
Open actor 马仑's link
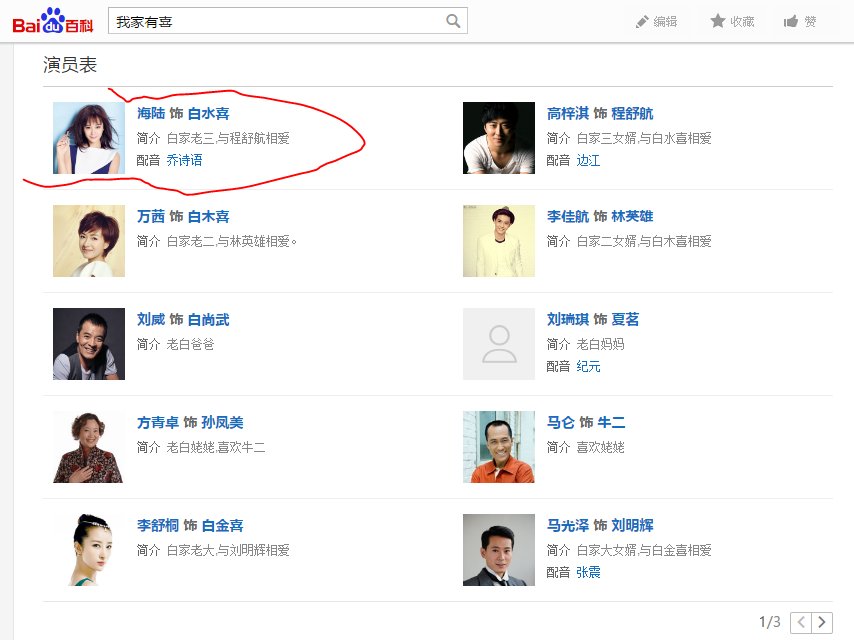[561, 423]
